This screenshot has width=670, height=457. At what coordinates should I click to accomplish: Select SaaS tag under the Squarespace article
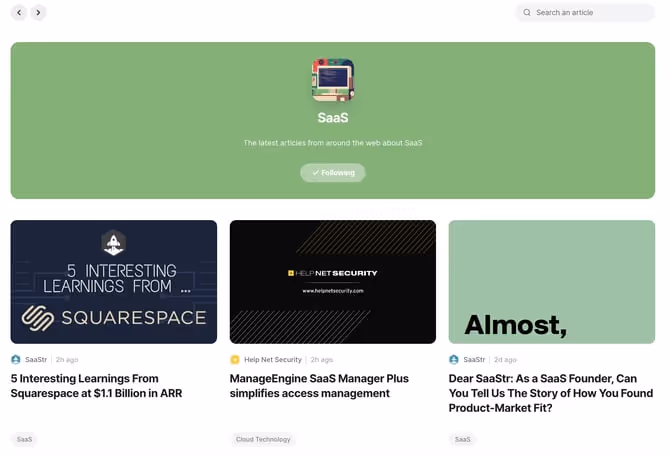24,439
